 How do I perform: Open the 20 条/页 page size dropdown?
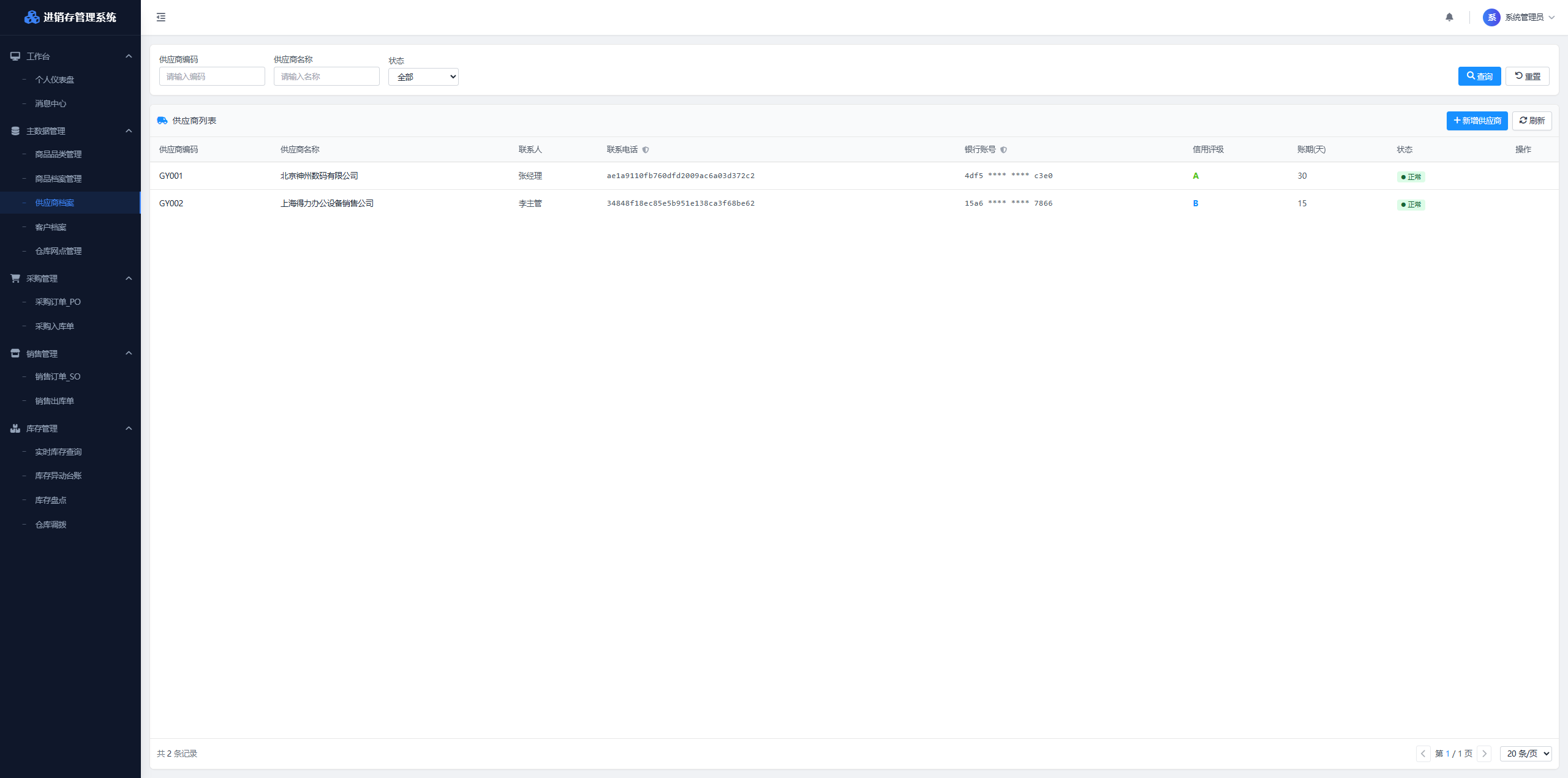pyautogui.click(x=1526, y=754)
